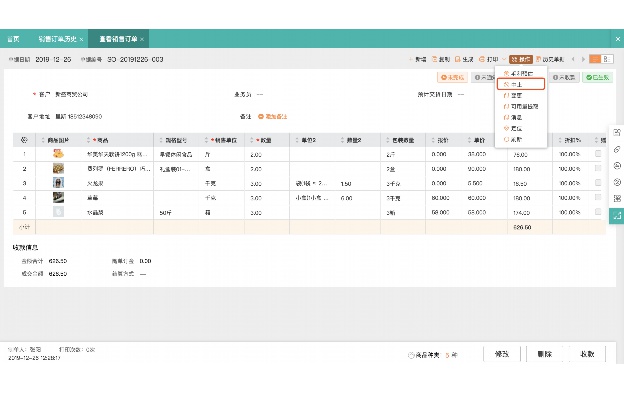This screenshot has height=393, width=624.
Task: Click quantity 3.00 in table row 1
Action: click(x=256, y=154)
